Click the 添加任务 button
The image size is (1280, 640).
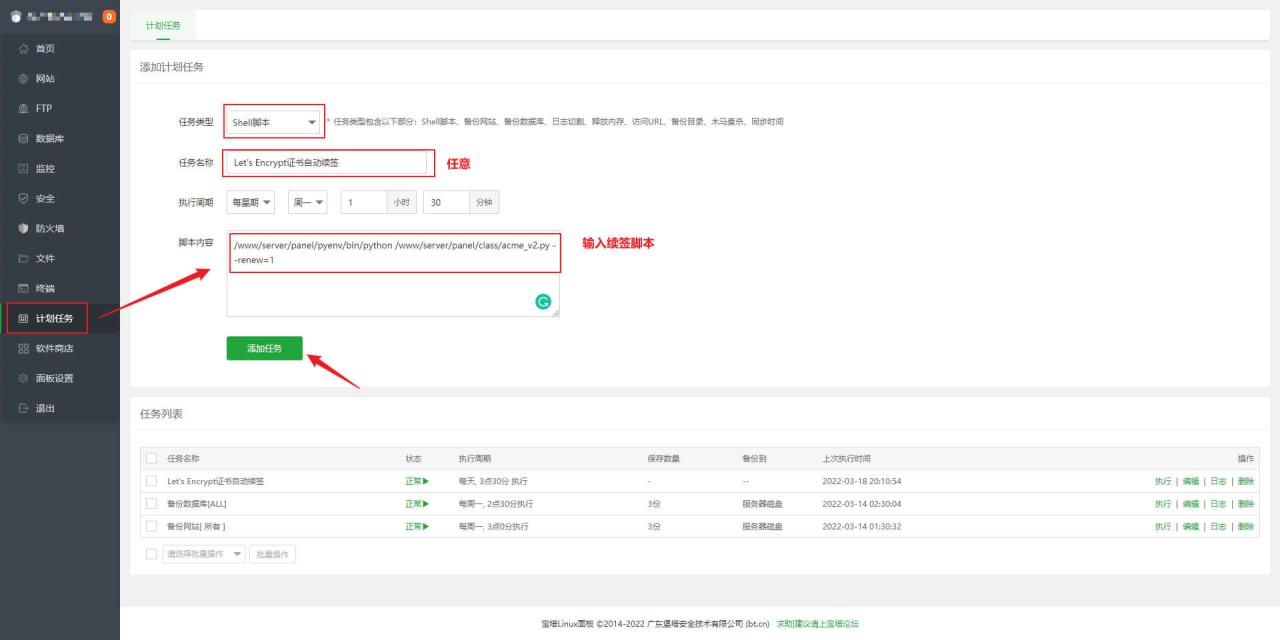(266, 348)
